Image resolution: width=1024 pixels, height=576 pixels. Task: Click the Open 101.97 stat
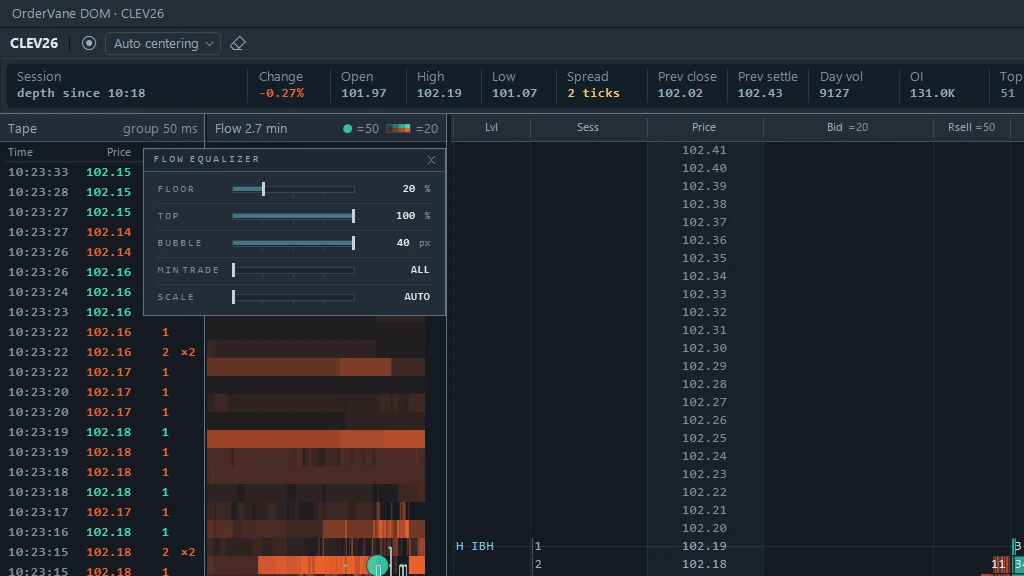coord(363,85)
